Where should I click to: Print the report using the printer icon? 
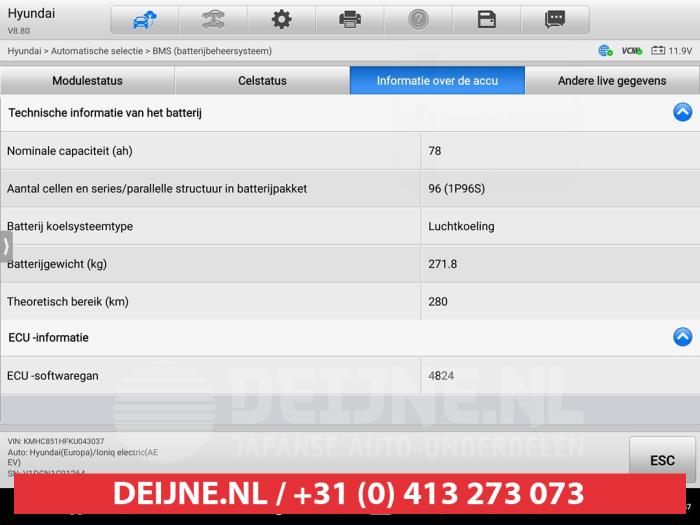tap(350, 19)
